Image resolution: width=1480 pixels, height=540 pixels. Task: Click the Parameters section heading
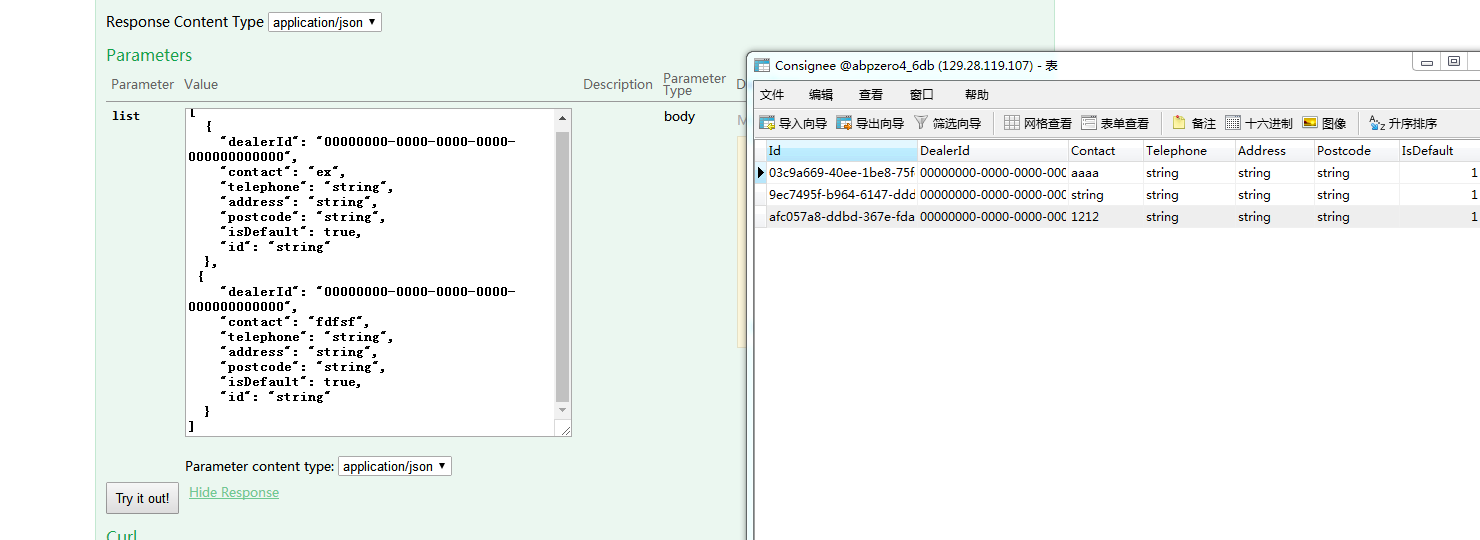[149, 55]
